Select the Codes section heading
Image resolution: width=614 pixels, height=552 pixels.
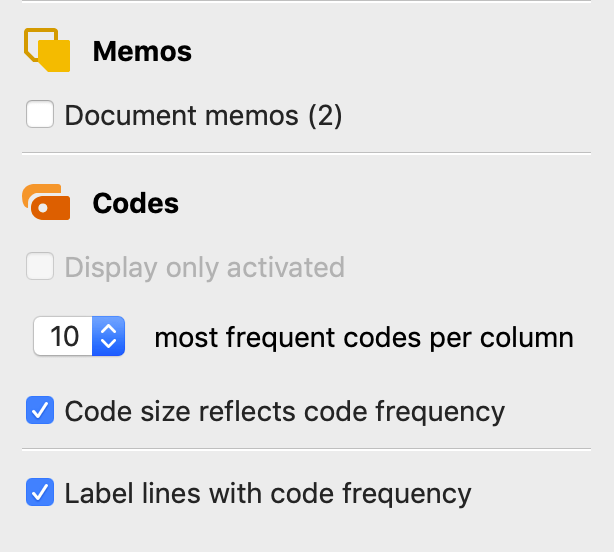(135, 203)
